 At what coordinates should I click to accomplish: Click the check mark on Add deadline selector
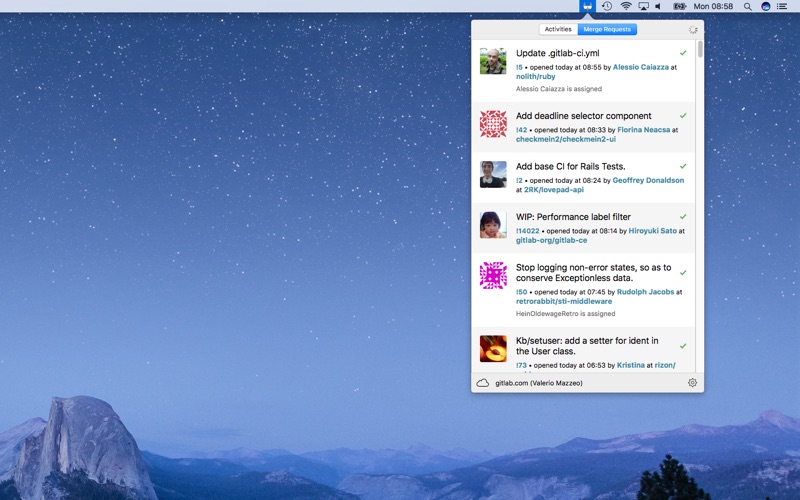(x=683, y=116)
